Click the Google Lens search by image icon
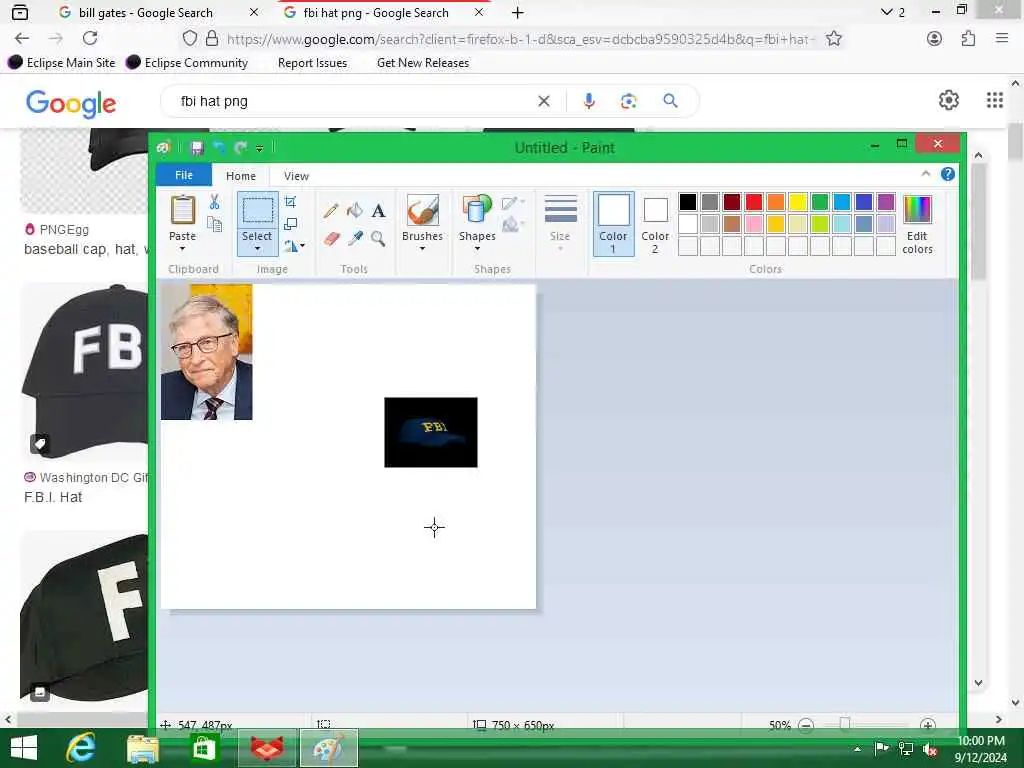 pyautogui.click(x=628, y=101)
